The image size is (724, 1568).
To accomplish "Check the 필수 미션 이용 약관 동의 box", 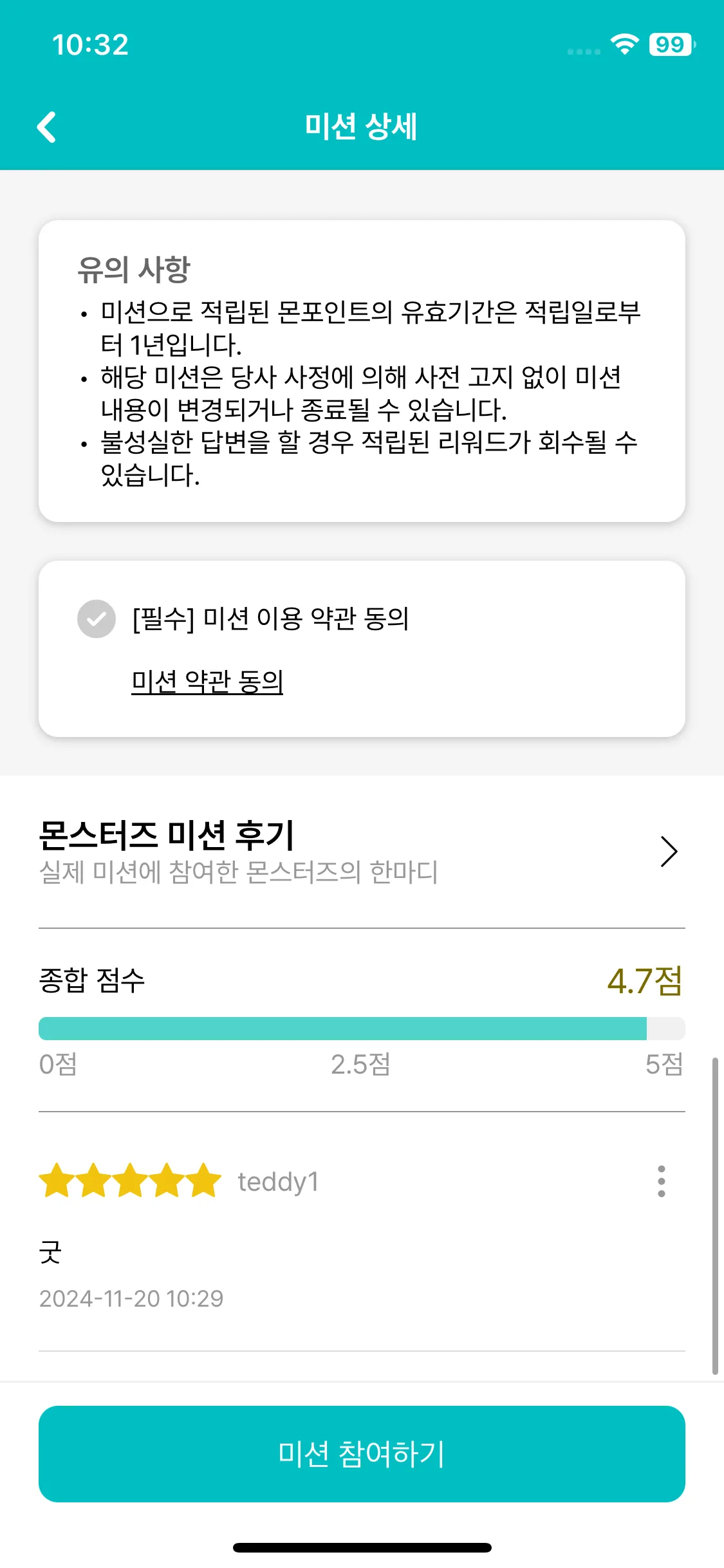I will pos(97,619).
